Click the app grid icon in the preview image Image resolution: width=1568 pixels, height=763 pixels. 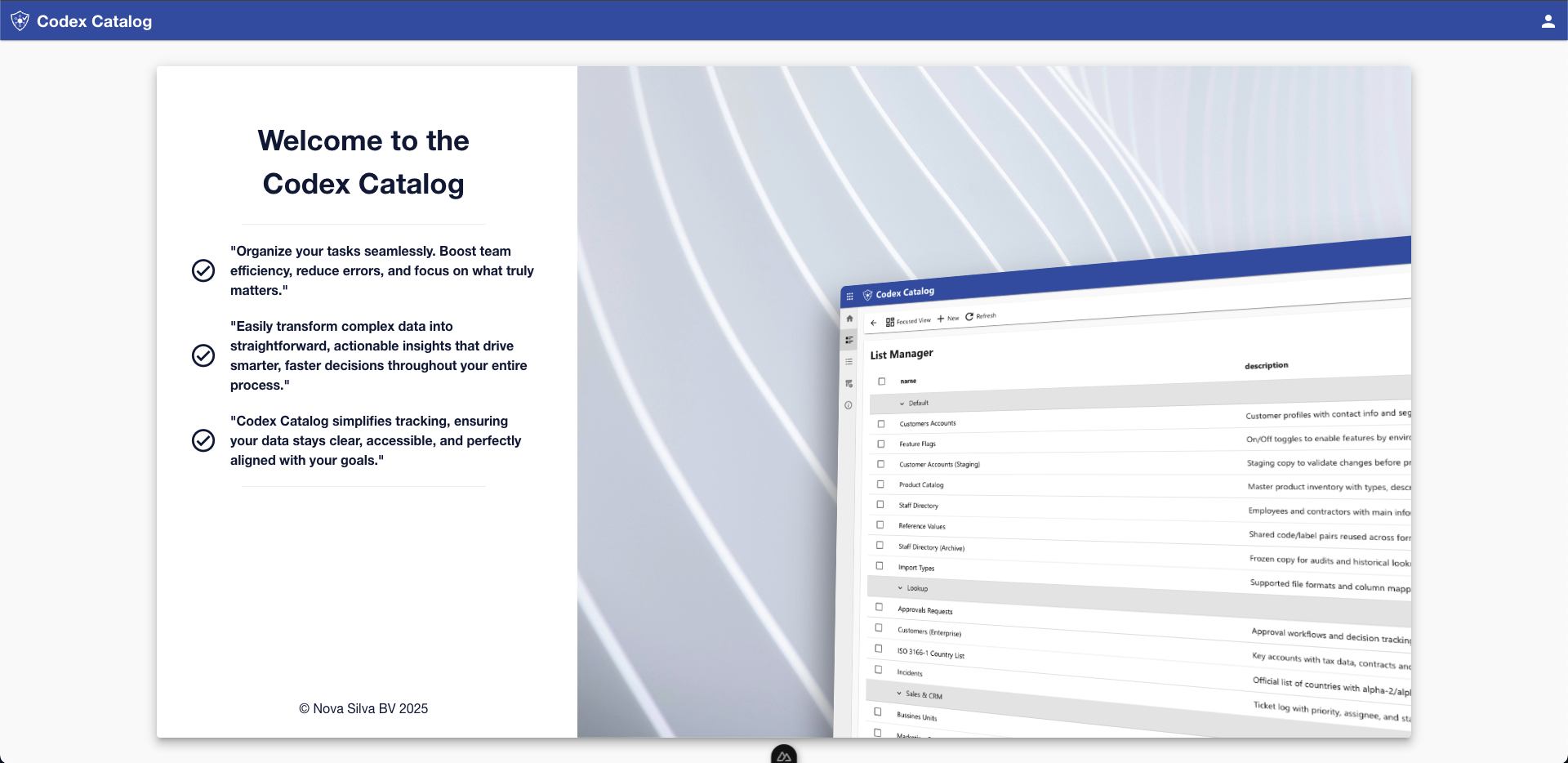tap(849, 297)
